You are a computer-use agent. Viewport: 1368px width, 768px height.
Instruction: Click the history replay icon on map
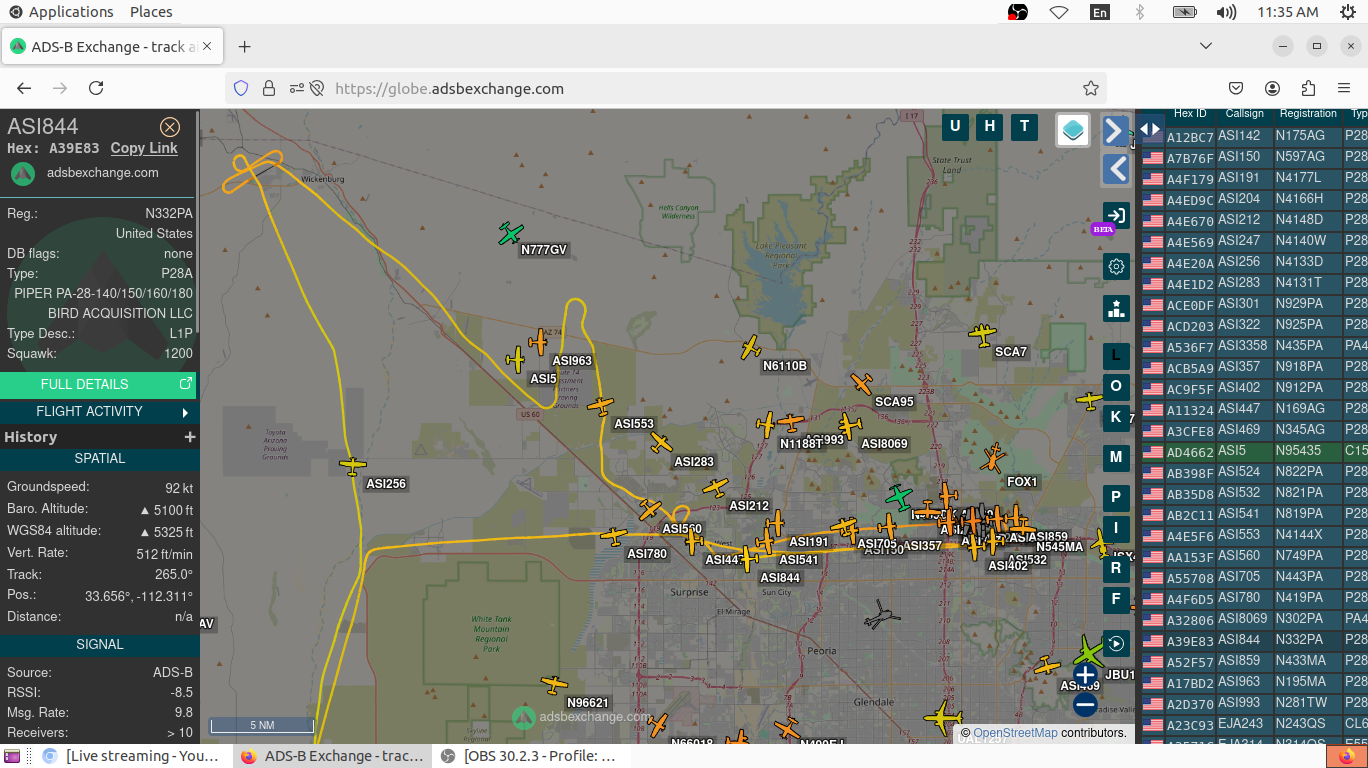1116,643
